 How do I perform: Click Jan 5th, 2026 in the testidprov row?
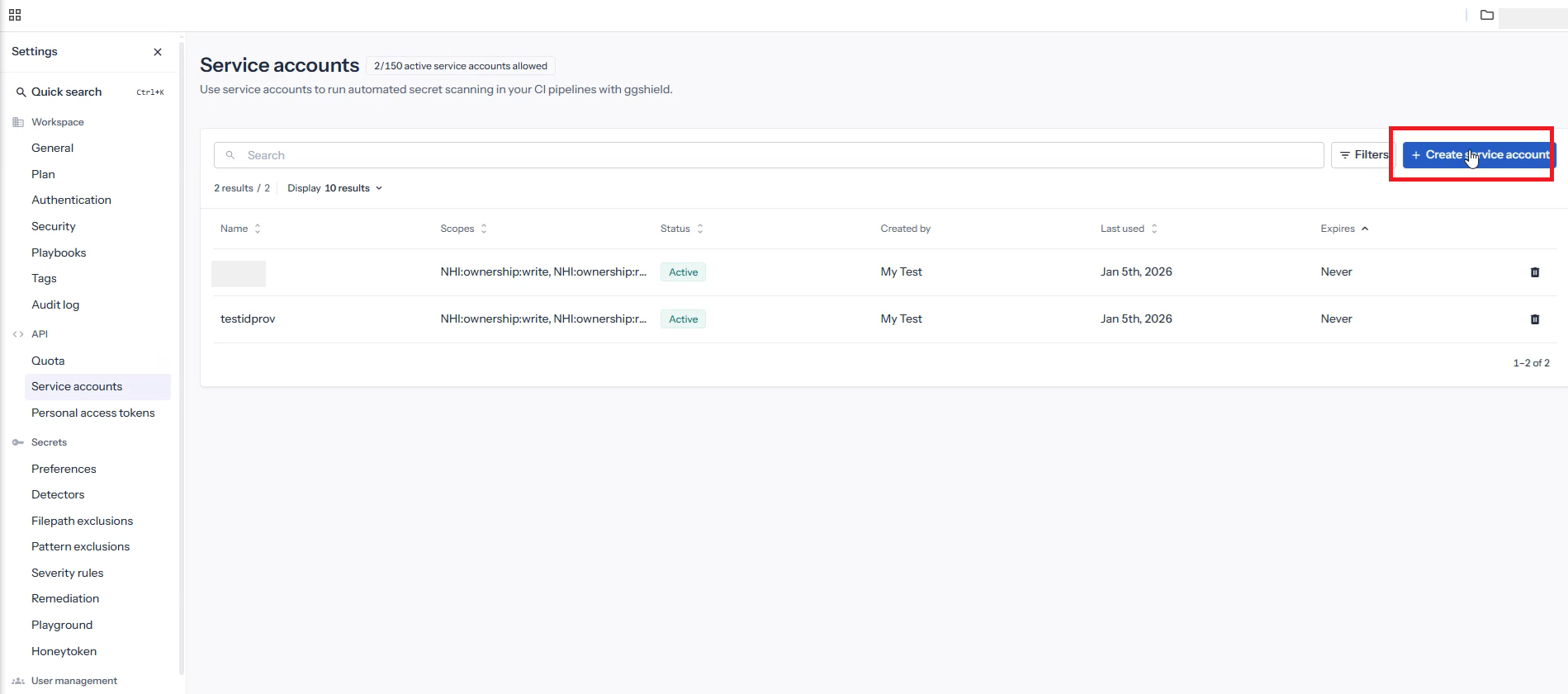[1136, 319]
